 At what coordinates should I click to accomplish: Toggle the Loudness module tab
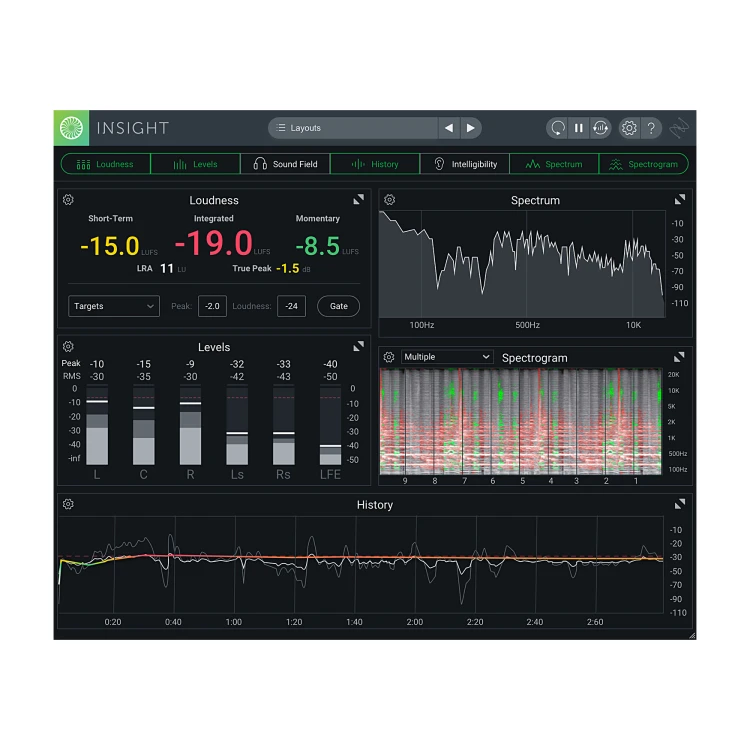[x=106, y=164]
